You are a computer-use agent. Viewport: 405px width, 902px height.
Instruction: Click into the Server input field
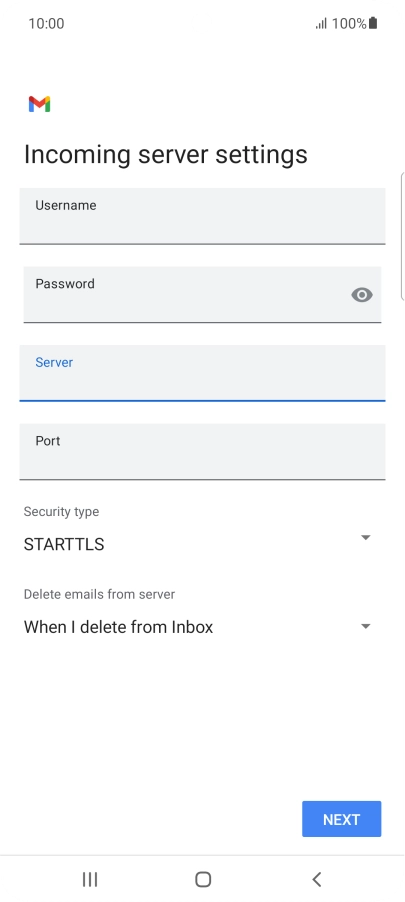(202, 373)
